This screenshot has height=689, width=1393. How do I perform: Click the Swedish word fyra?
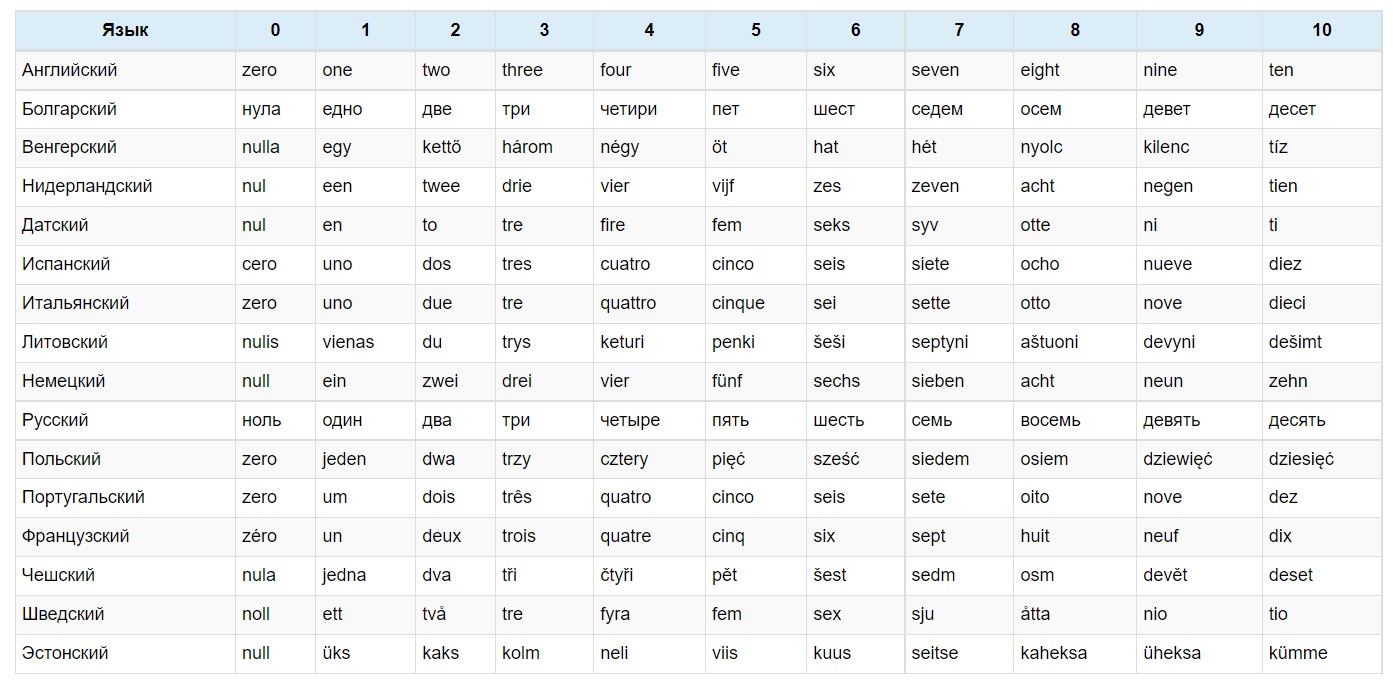tap(615, 614)
